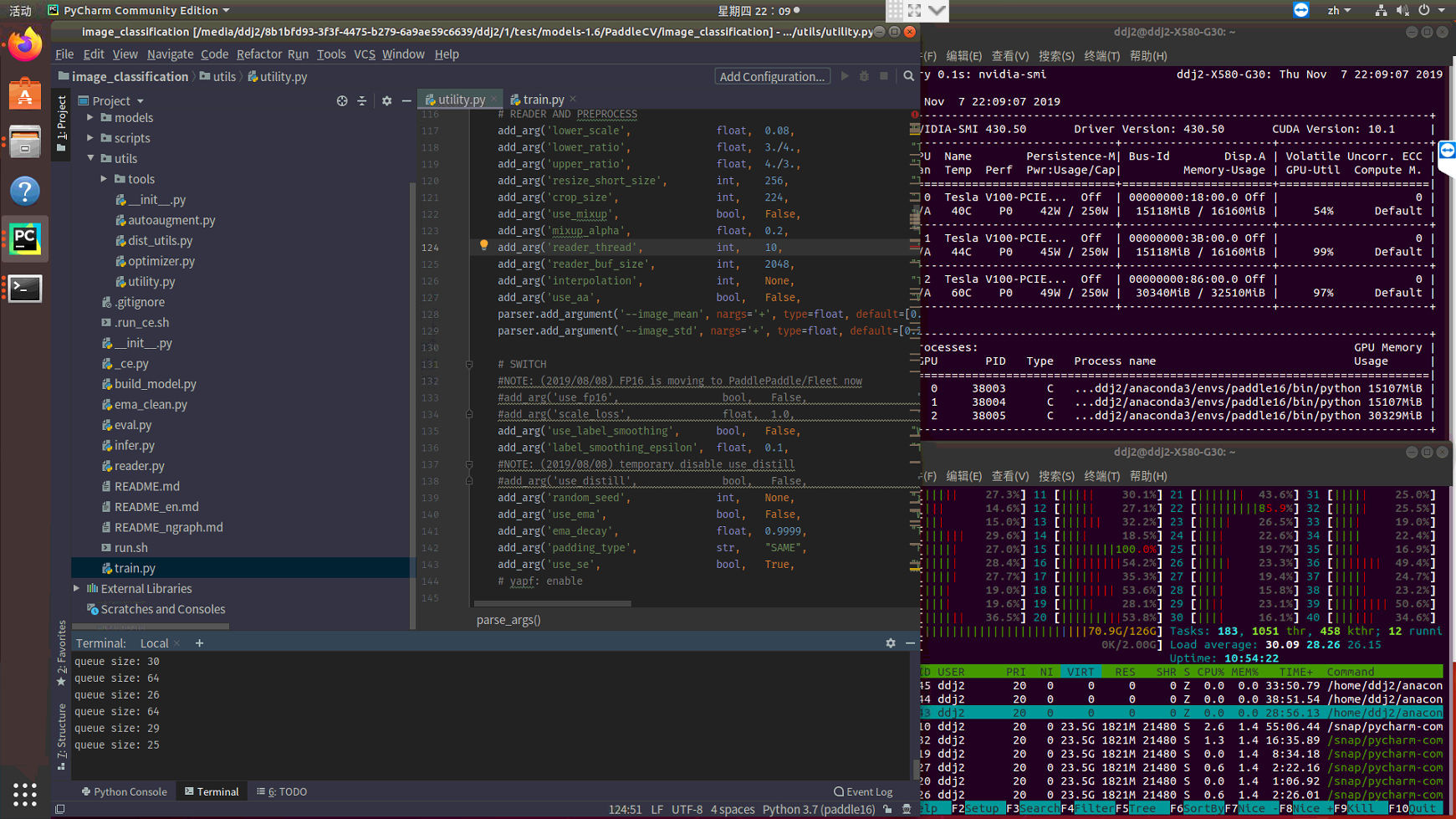Show applications grid in the dock
Screen dimensions: 1456x819
click(25, 794)
